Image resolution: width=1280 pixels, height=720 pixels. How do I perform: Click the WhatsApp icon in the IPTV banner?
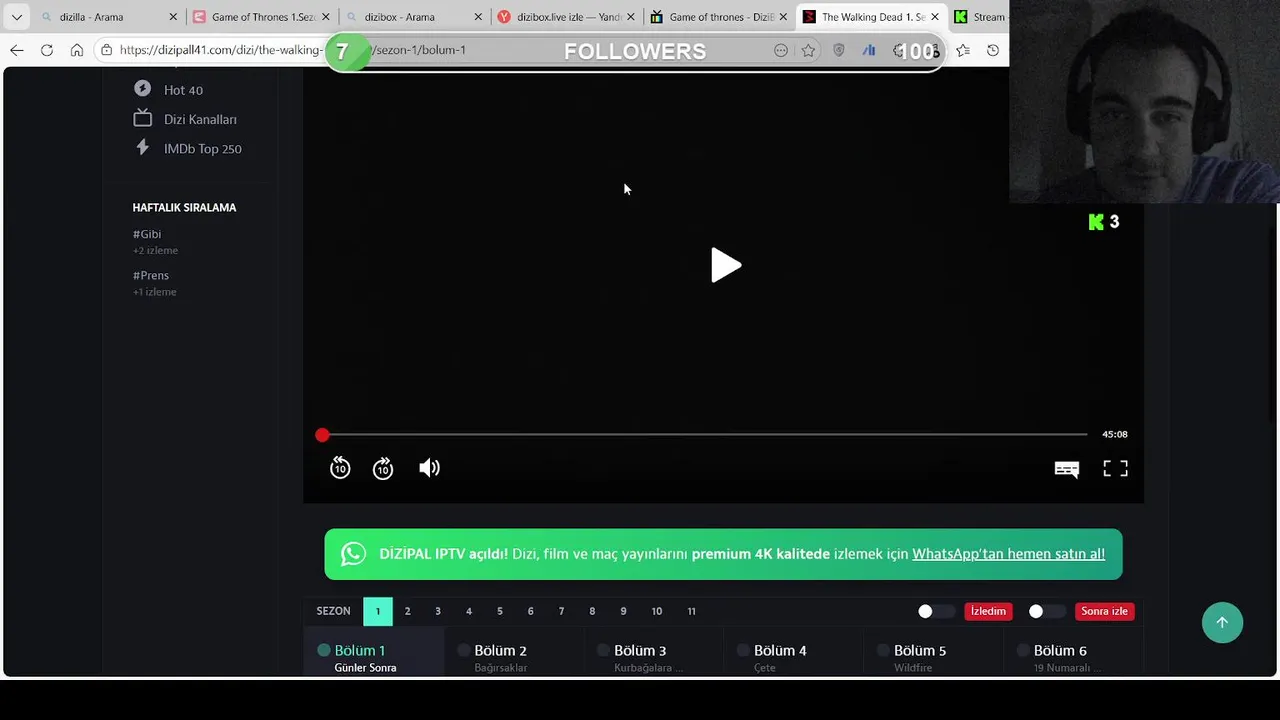(x=353, y=554)
